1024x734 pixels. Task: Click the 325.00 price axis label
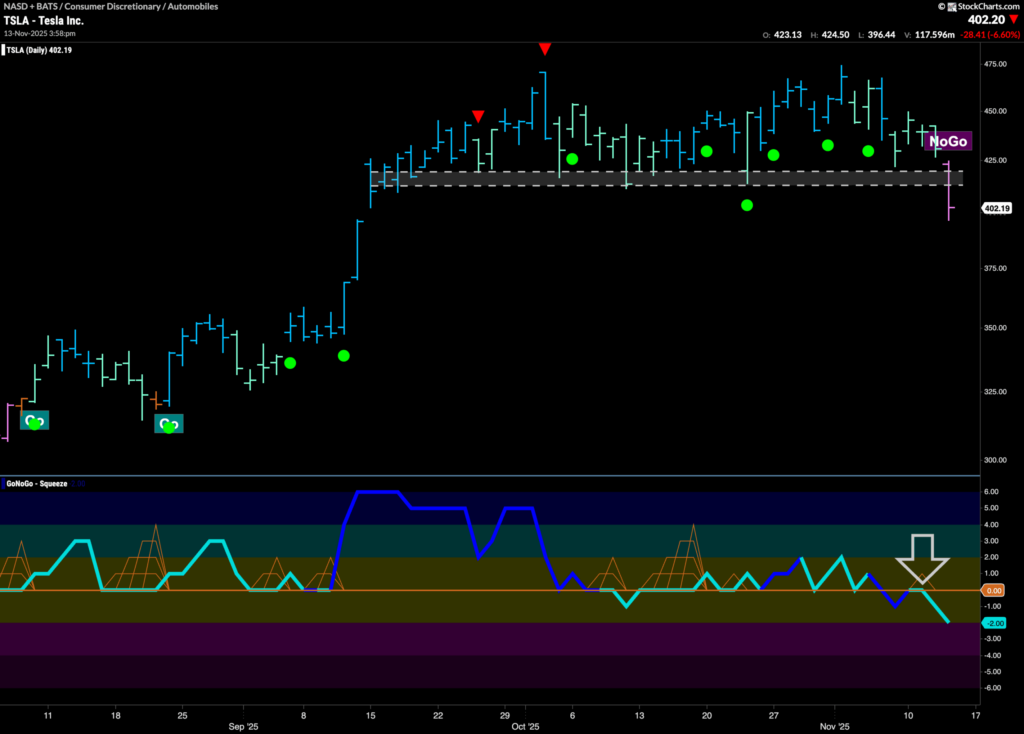click(x=995, y=392)
